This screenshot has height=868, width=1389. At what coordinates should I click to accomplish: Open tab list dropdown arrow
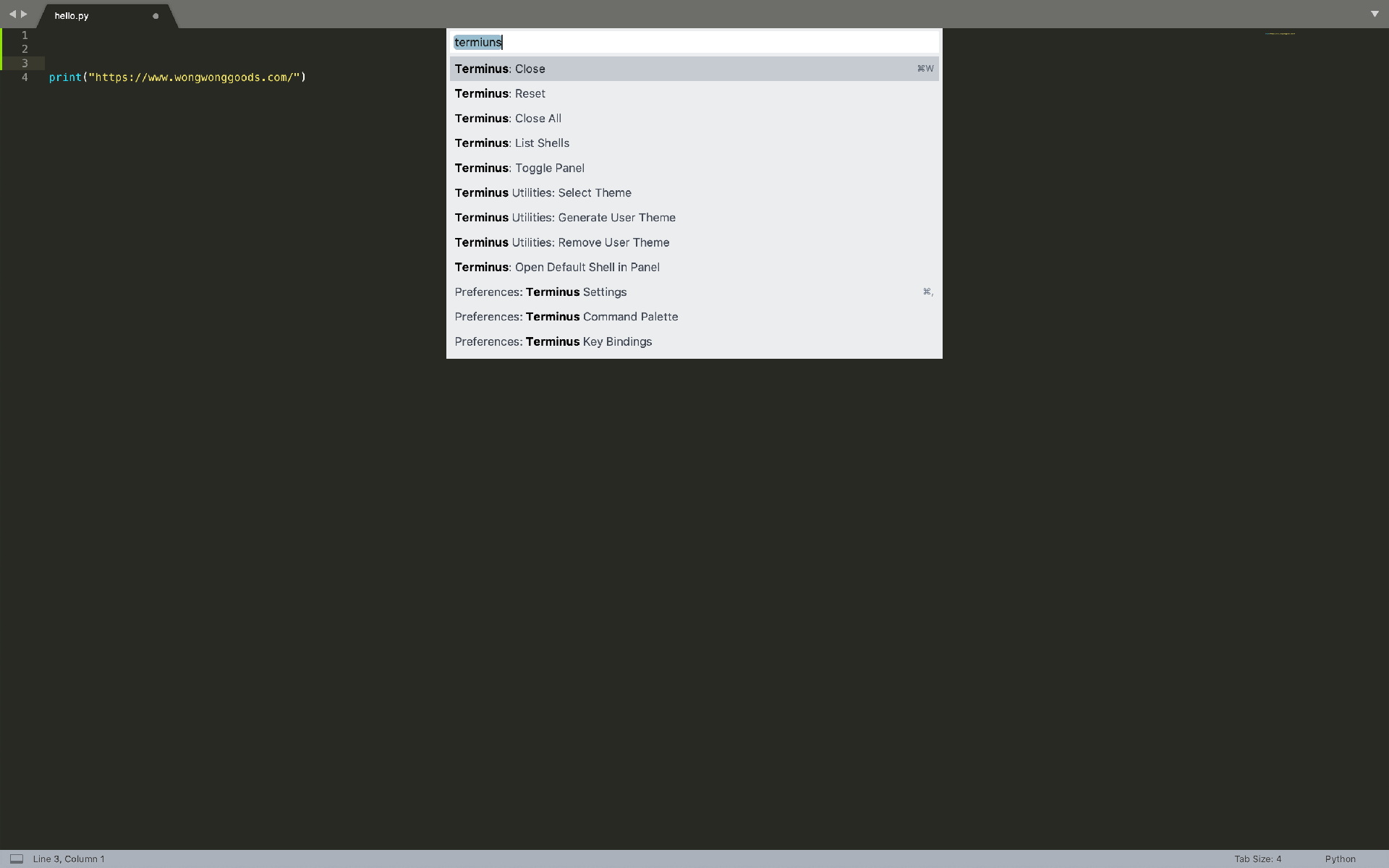[1375, 14]
